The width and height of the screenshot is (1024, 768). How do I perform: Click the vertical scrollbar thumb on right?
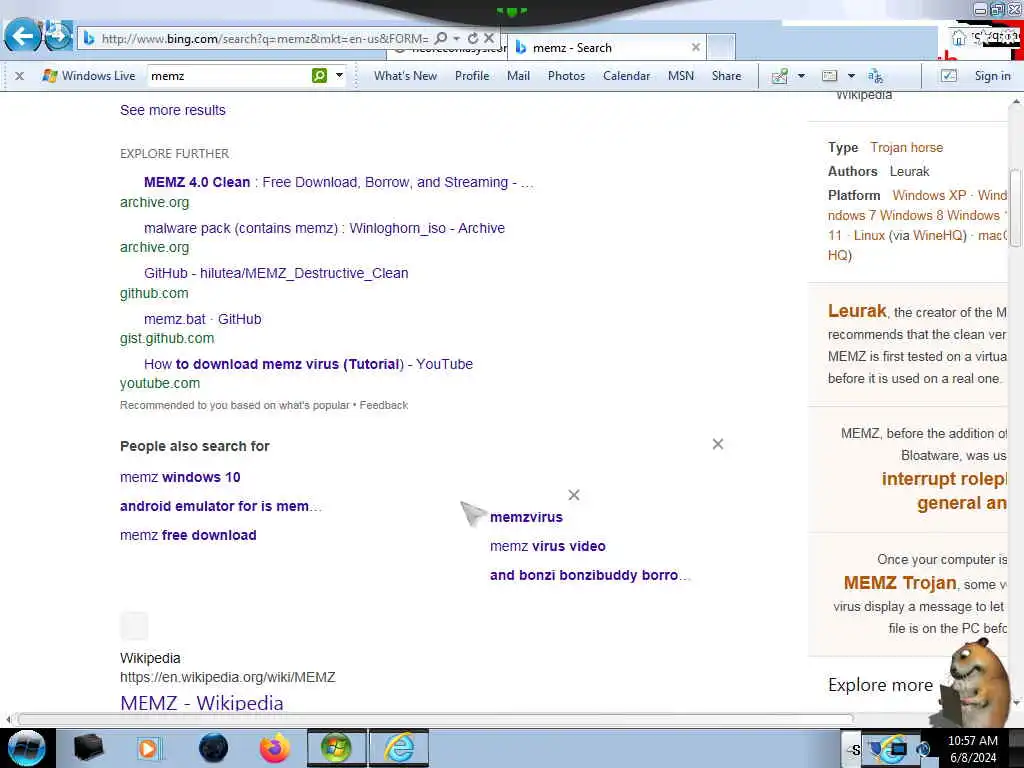(1015, 208)
